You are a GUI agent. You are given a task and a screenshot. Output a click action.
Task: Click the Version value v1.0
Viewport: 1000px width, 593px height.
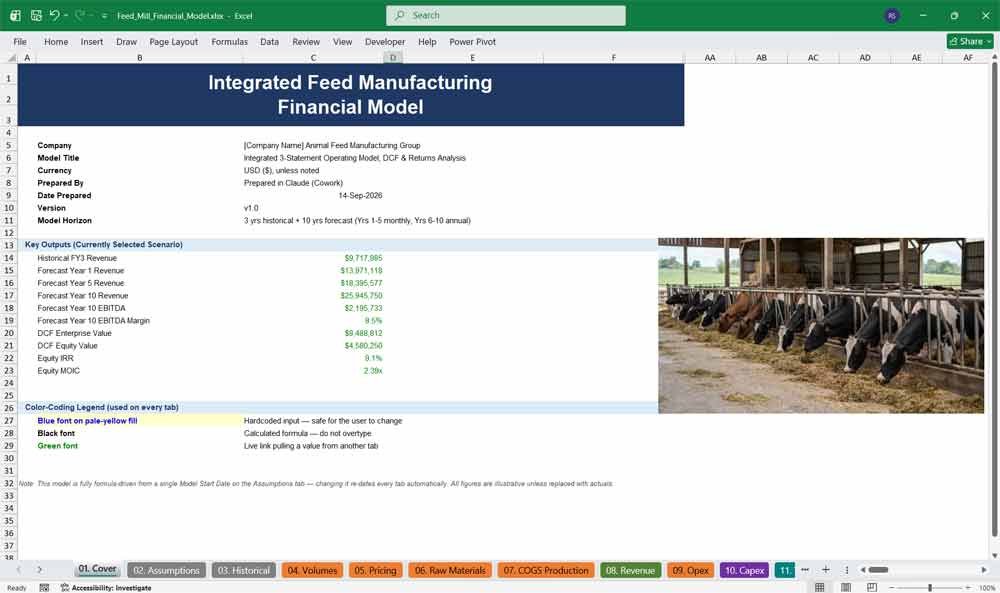coord(251,208)
